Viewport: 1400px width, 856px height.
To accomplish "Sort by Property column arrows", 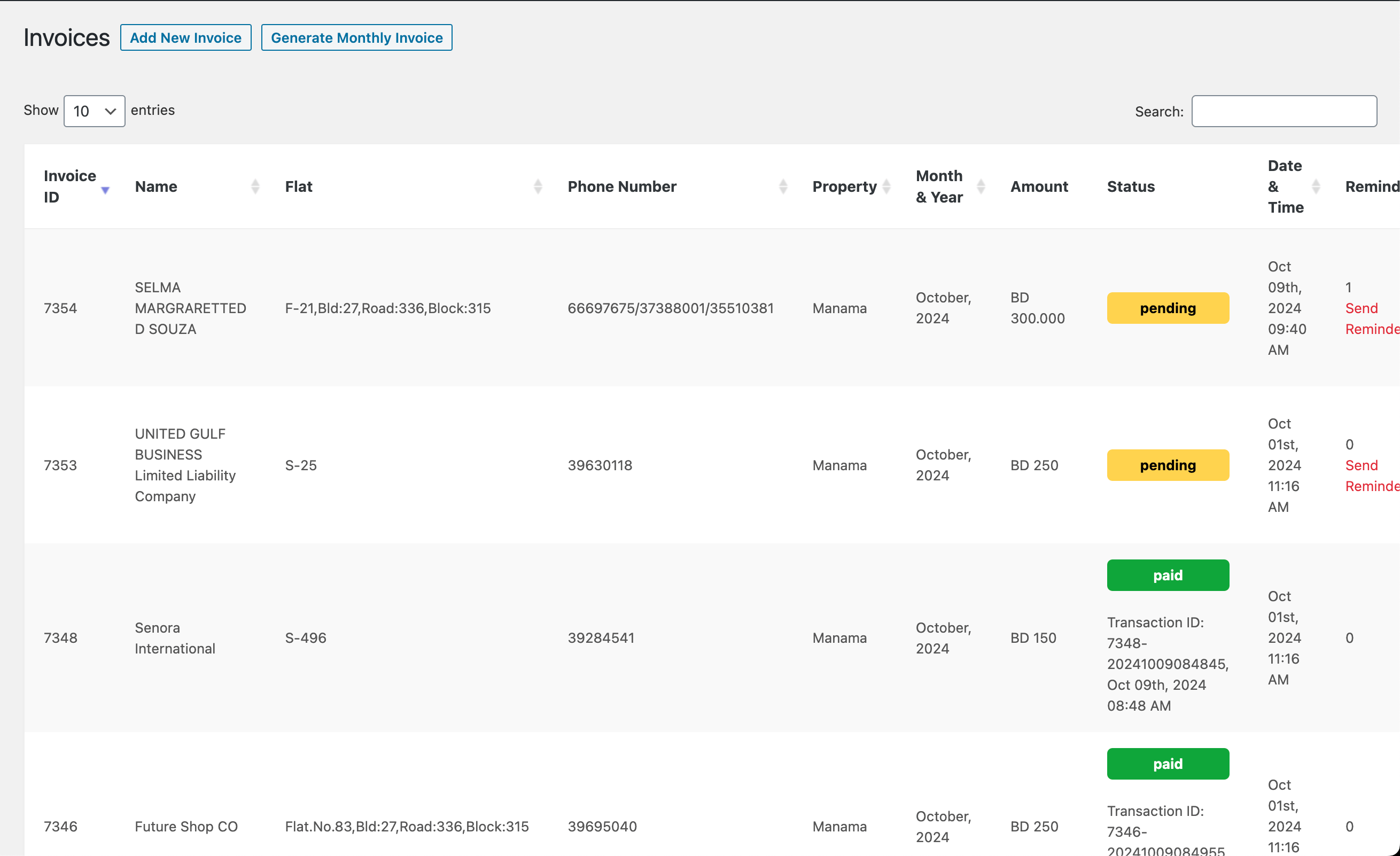I will [x=886, y=186].
